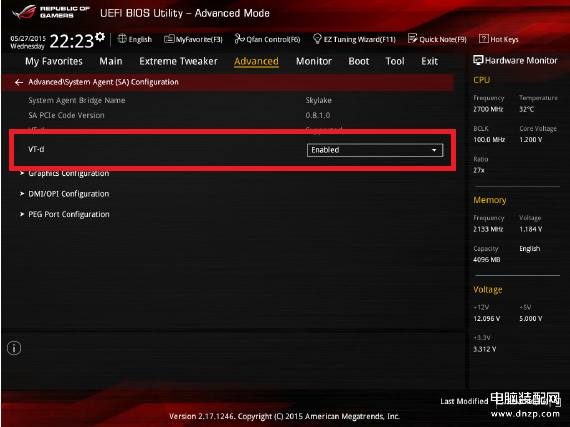Image resolution: width=570 pixels, height=427 pixels.
Task: Click the settings gear next to the clock
Action: [100, 37]
